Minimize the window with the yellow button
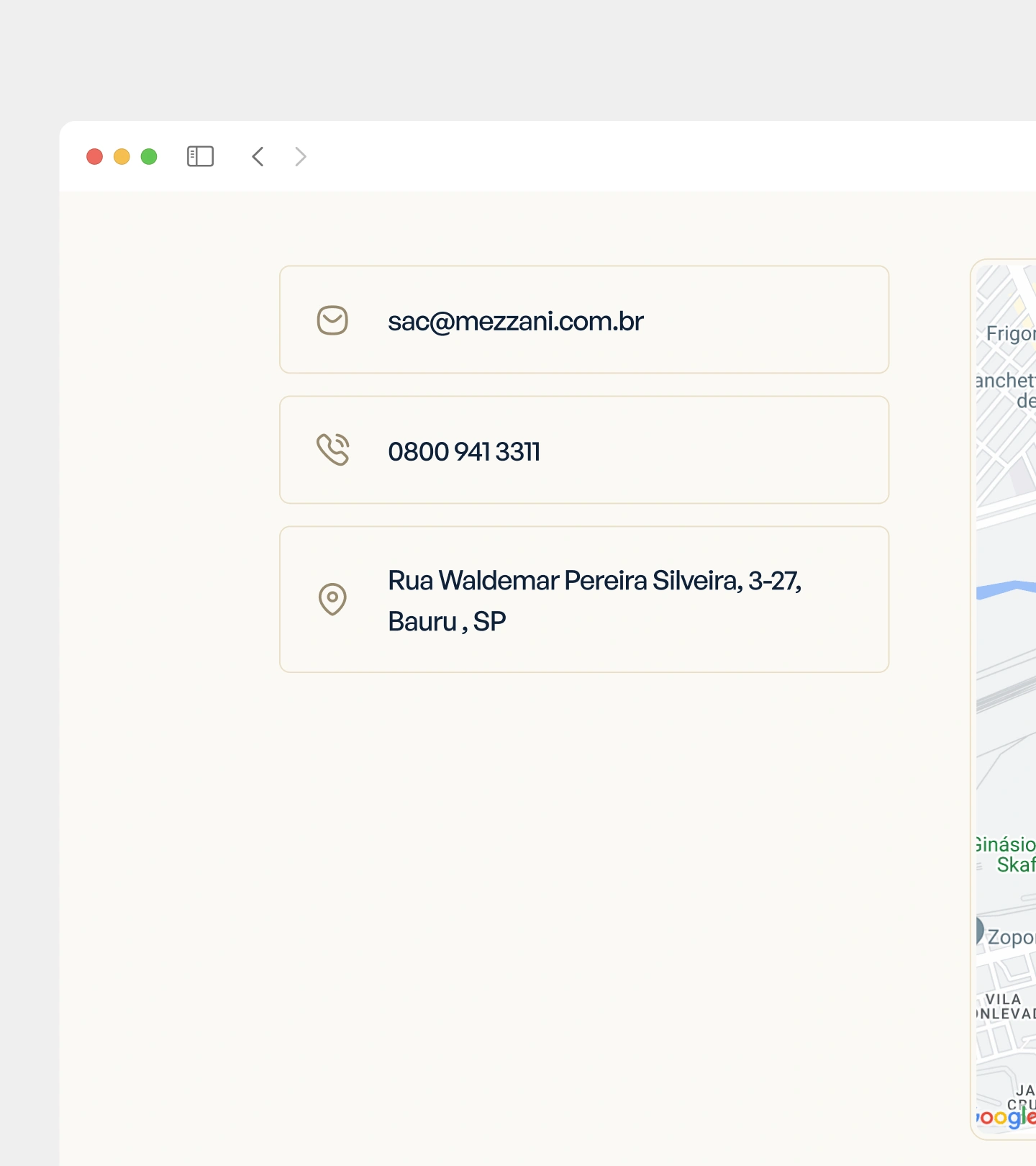Image resolution: width=1036 pixels, height=1166 pixels. [122, 156]
